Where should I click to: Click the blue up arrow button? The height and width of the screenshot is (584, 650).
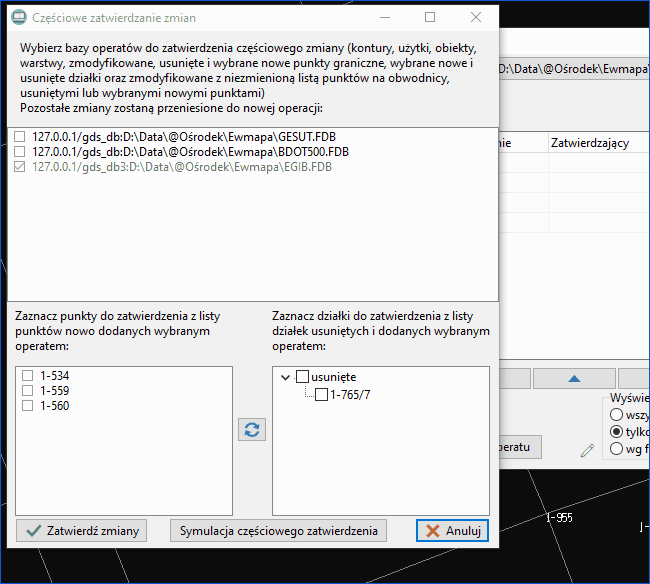click(x=574, y=378)
